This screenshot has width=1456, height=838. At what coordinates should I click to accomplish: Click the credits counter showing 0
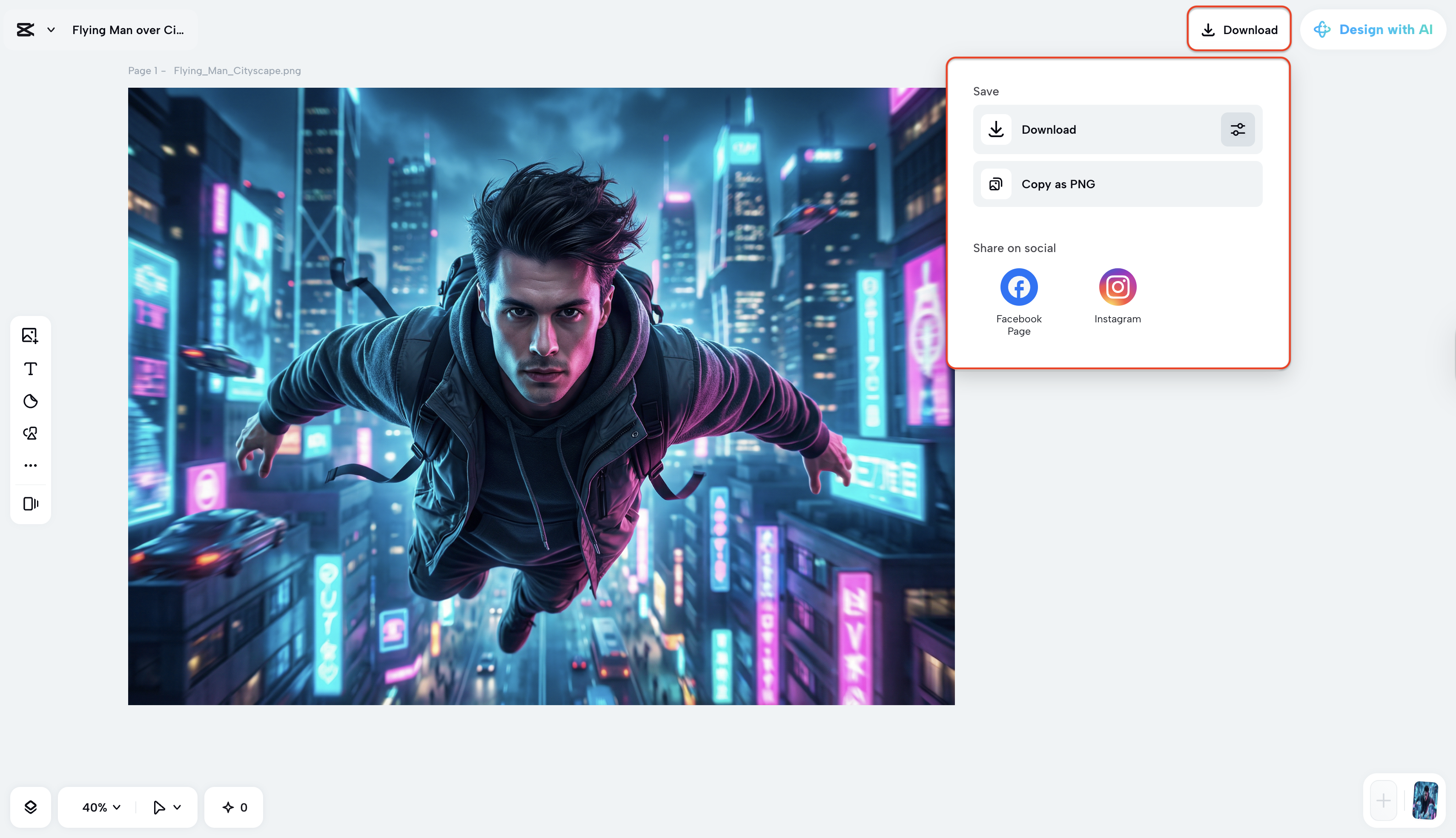click(234, 807)
